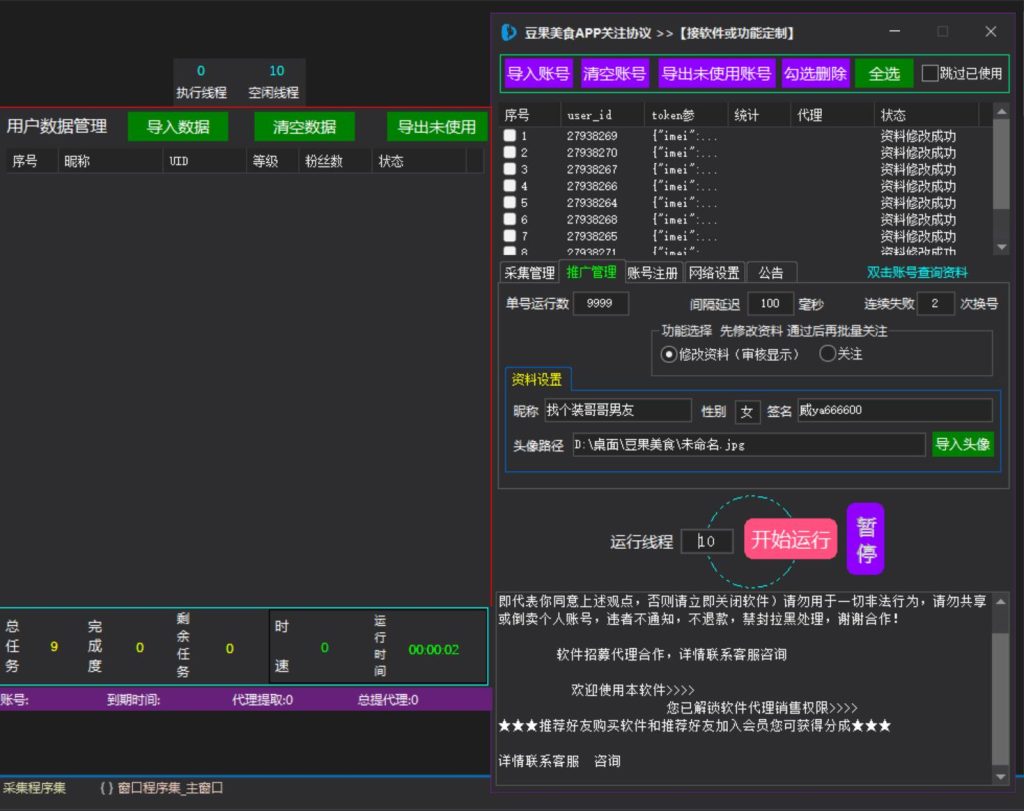Click the purple 暂停 button
This screenshot has height=811, width=1024.
coord(865,539)
